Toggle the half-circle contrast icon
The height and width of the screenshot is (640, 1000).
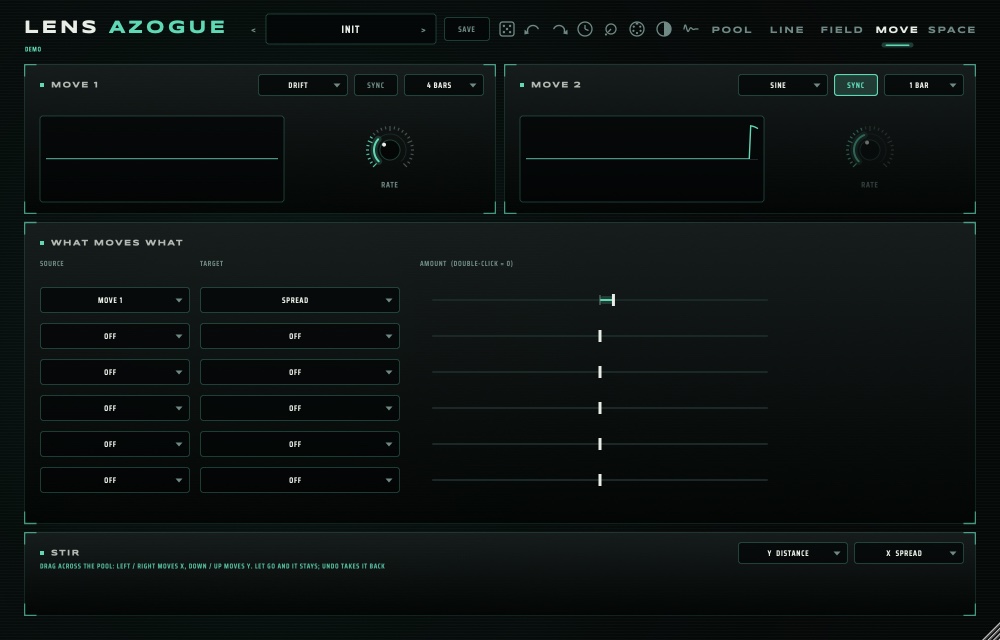pyautogui.click(x=664, y=29)
